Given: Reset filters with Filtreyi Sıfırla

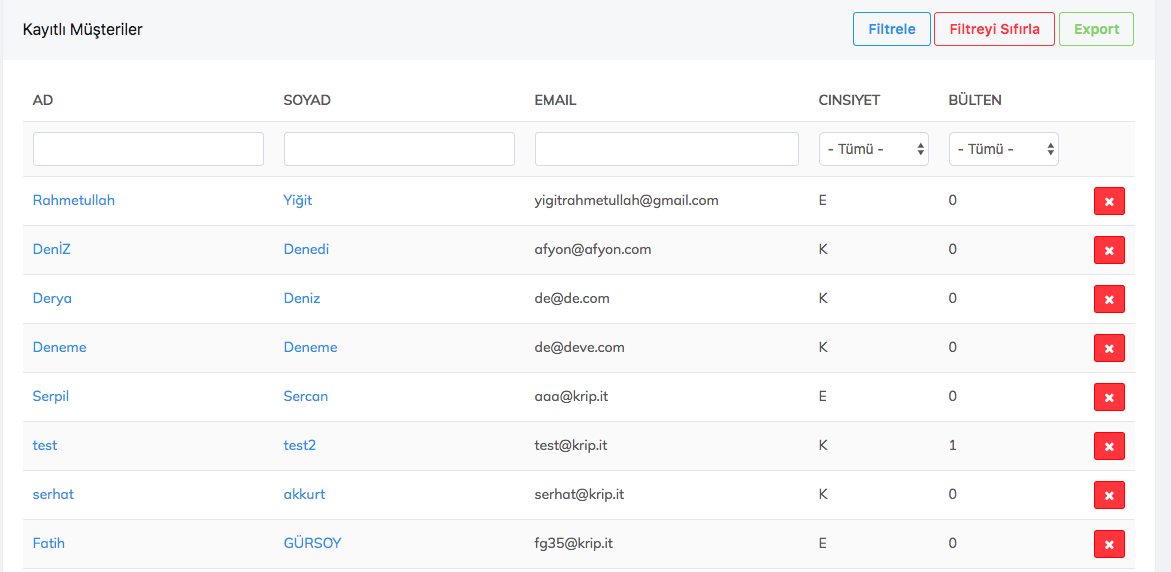Looking at the screenshot, I should pyautogui.click(x=994, y=29).
